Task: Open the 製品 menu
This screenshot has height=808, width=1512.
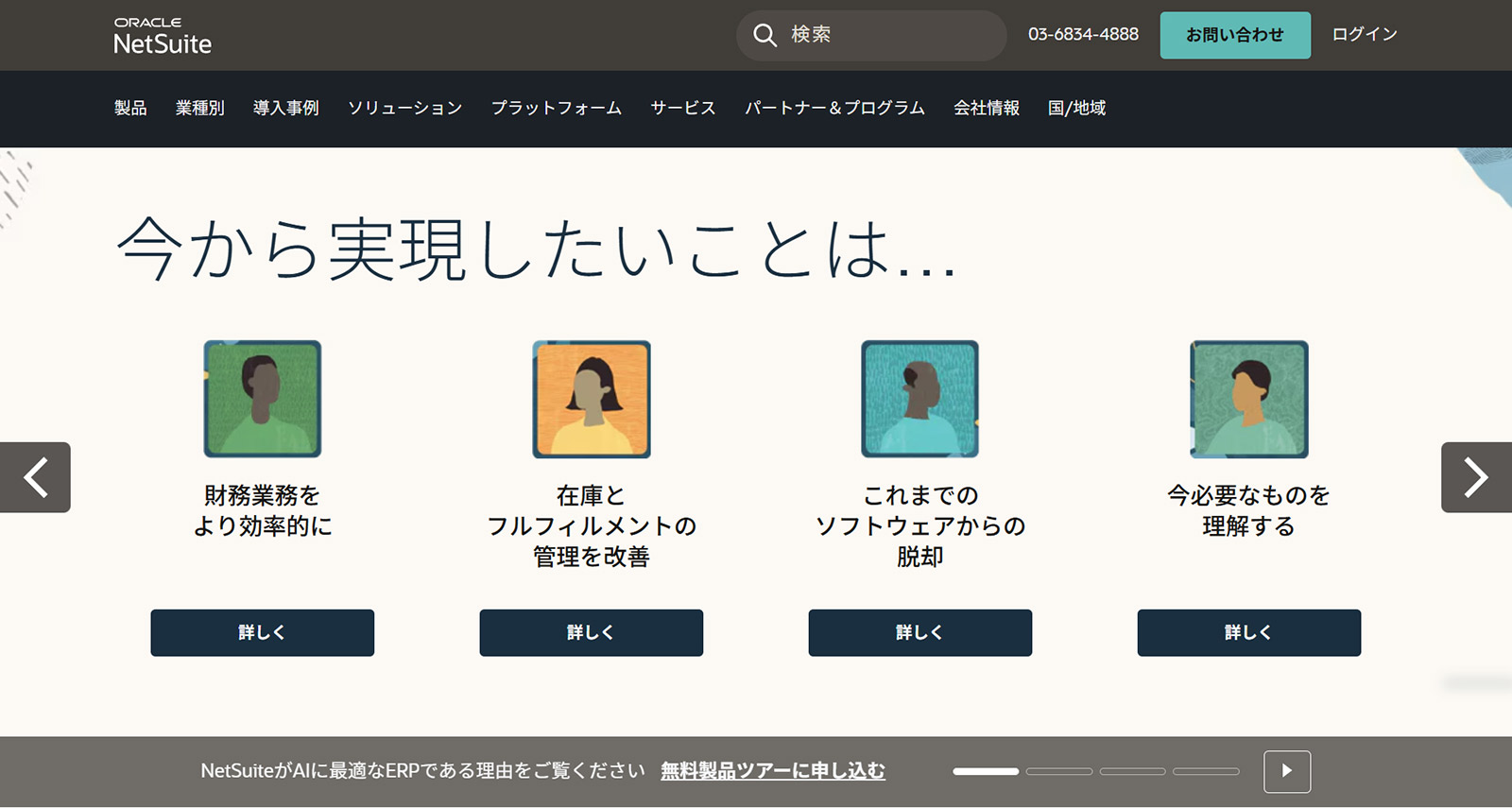Action: pyautogui.click(x=130, y=108)
